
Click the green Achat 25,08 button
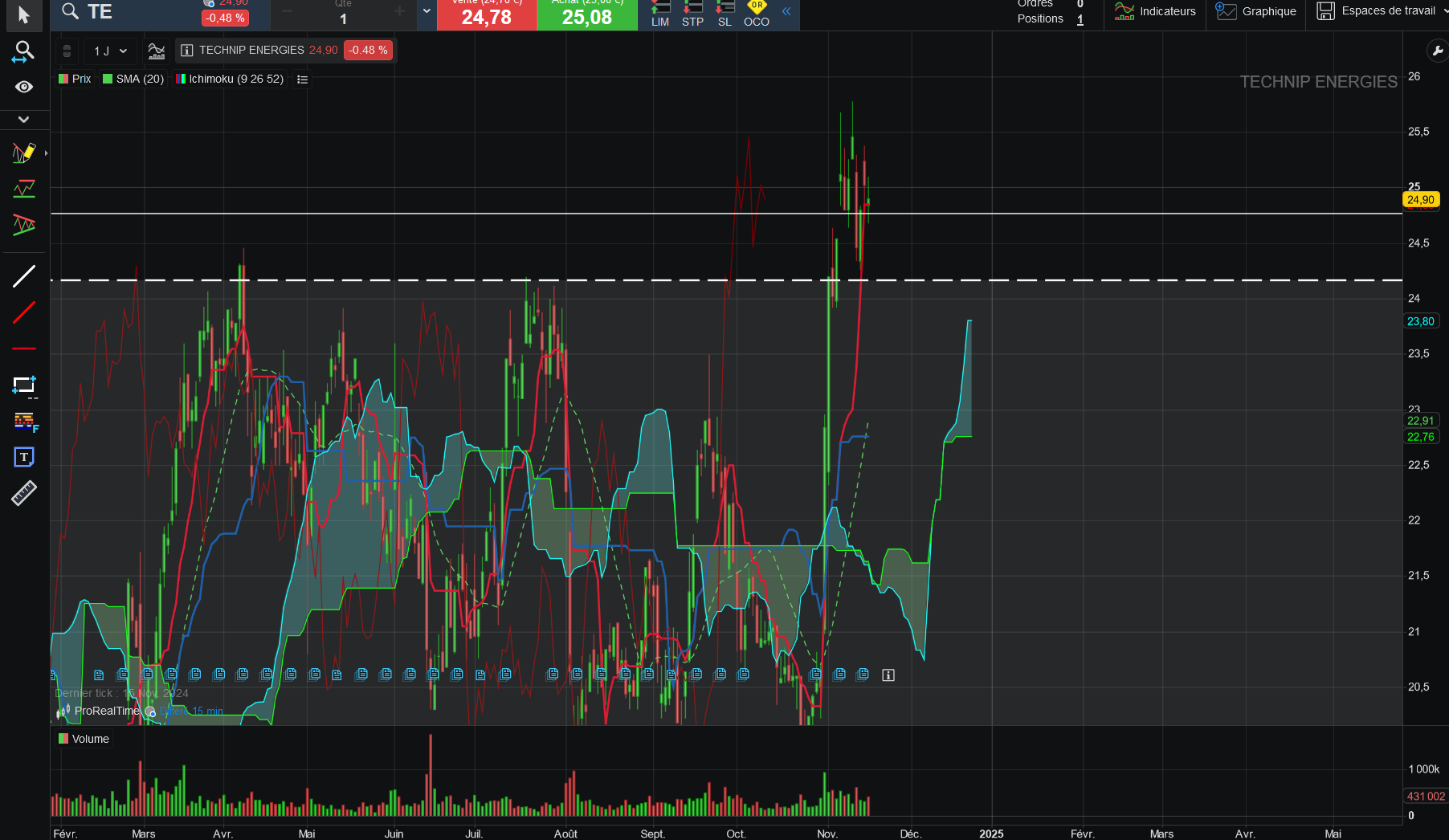587,14
